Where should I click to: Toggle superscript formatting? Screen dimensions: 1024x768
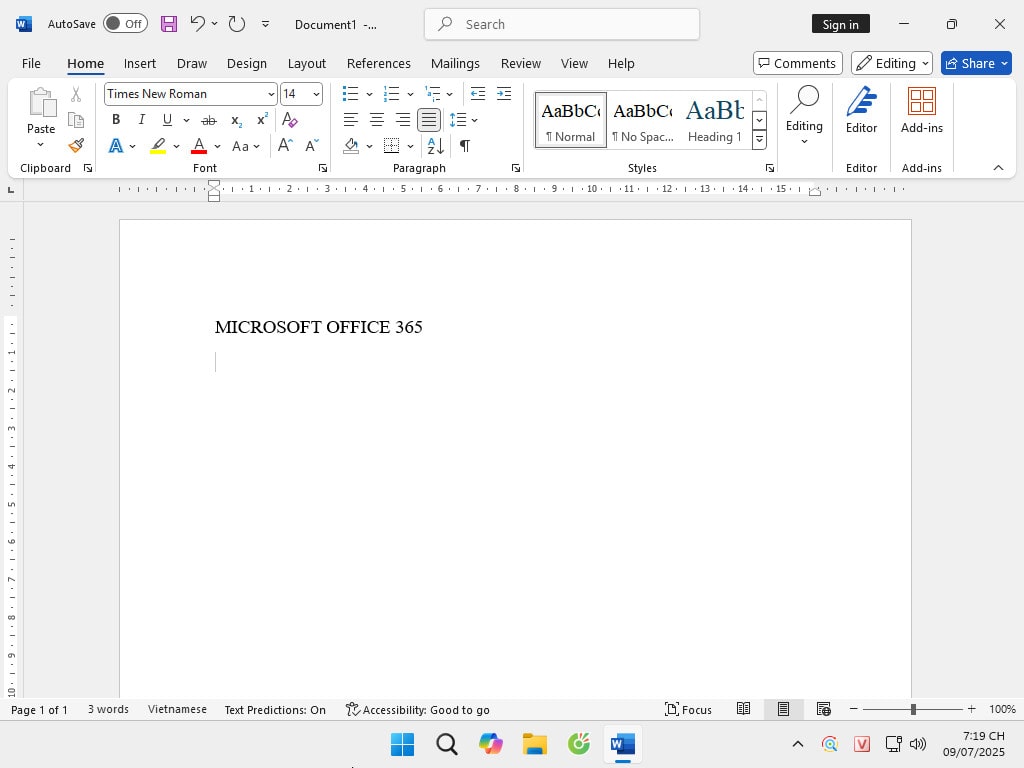coord(263,120)
